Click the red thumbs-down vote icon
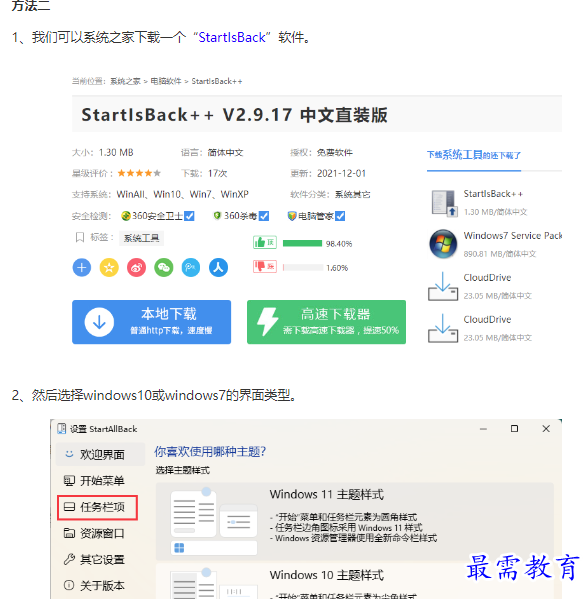This screenshot has width=588, height=599. tap(265, 267)
